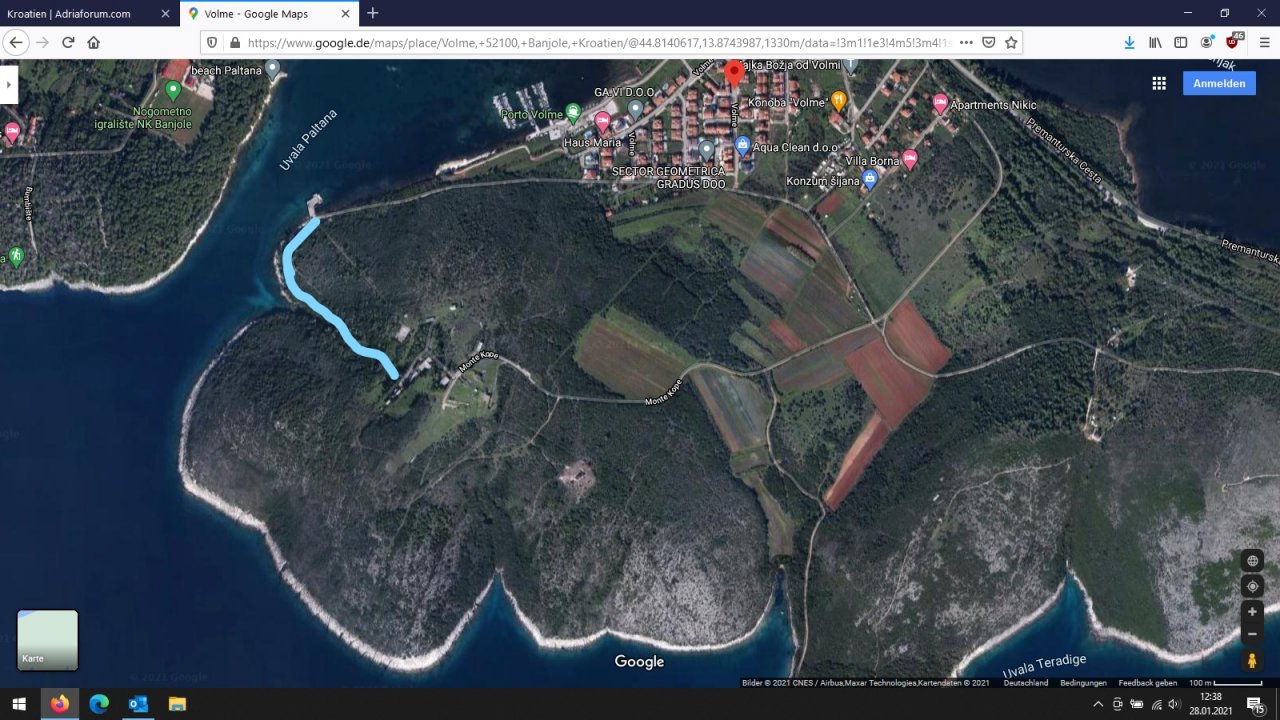Image resolution: width=1280 pixels, height=720 pixels.
Task: Open the Google apps grid
Action: click(x=1159, y=83)
